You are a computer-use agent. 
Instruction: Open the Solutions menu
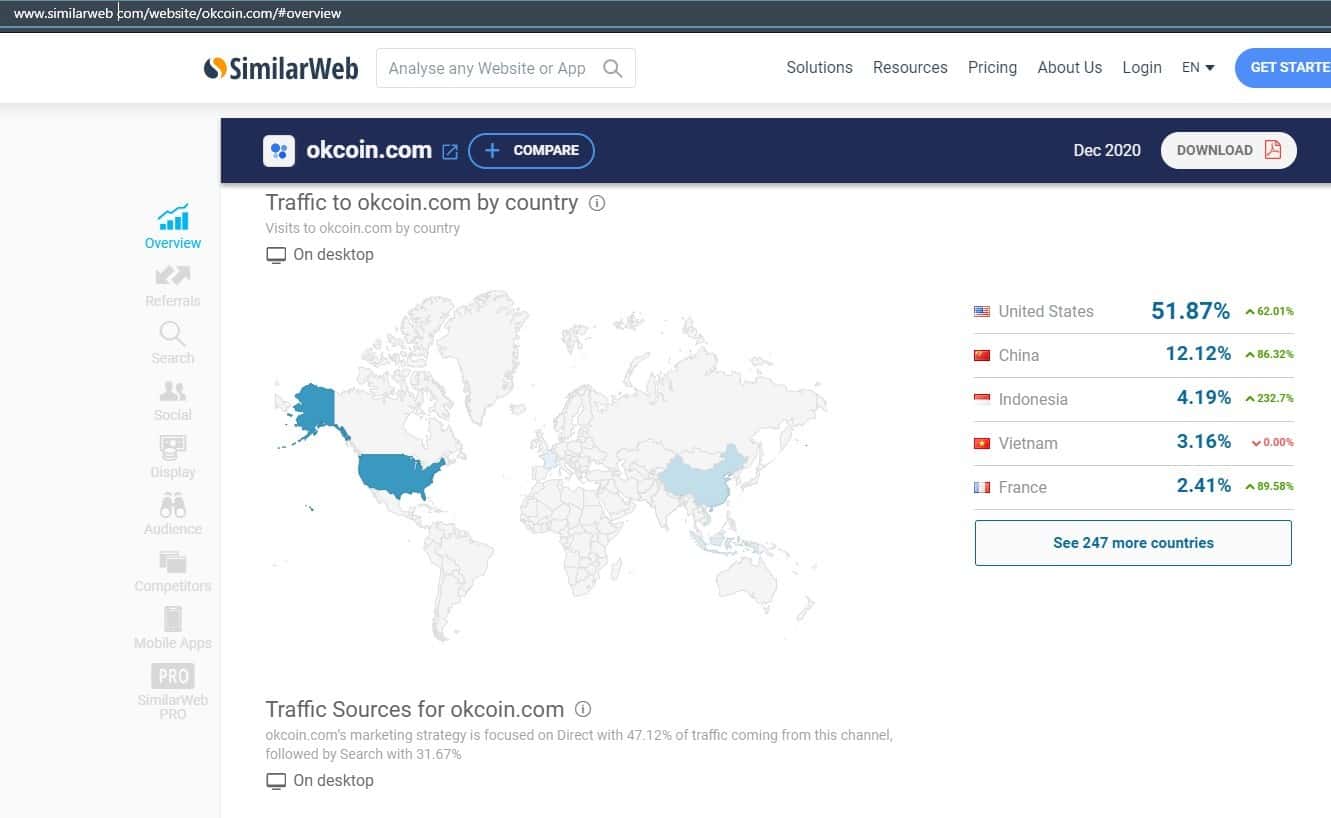[819, 68]
